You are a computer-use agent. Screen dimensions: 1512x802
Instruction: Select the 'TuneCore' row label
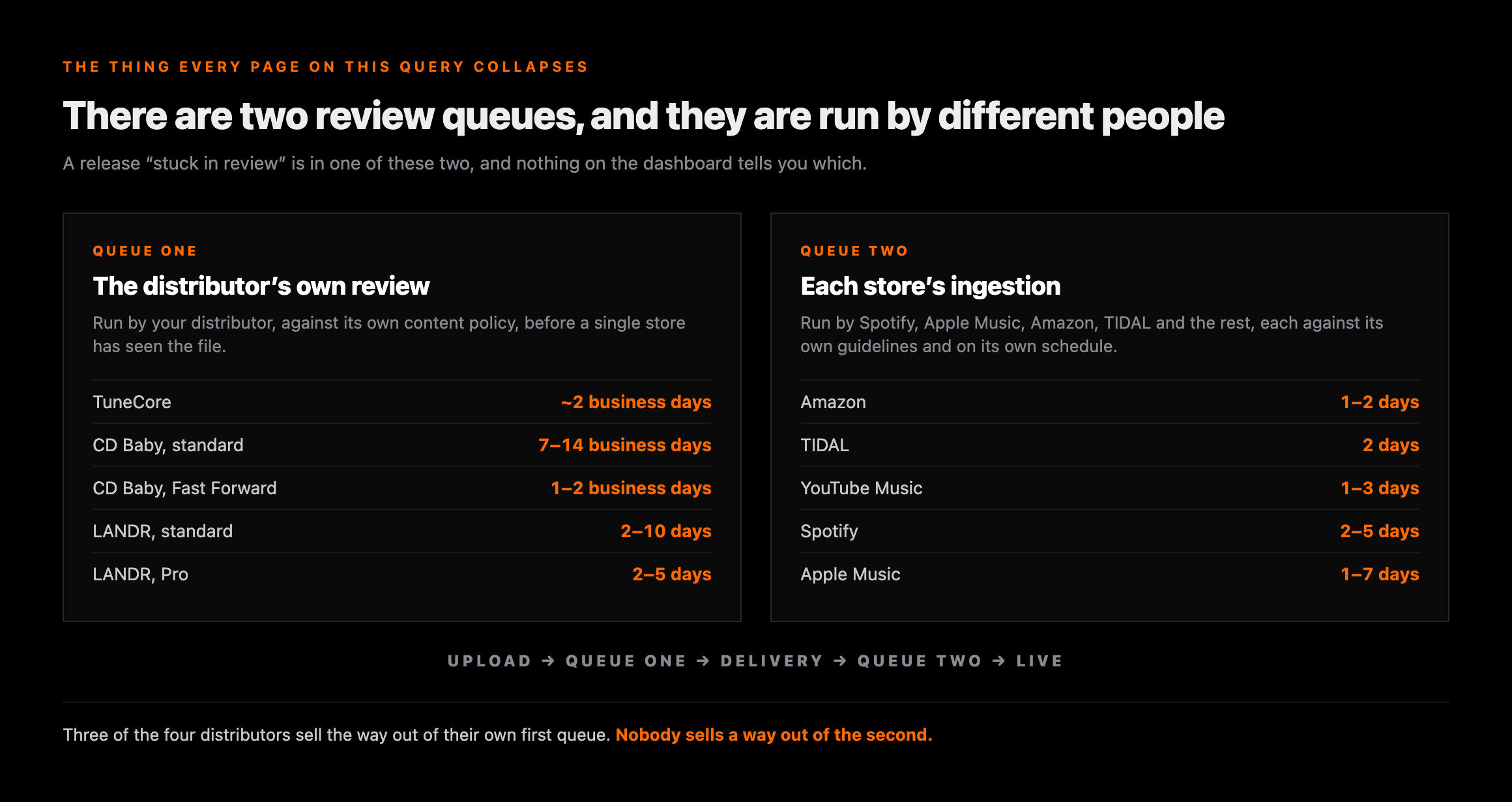[132, 402]
